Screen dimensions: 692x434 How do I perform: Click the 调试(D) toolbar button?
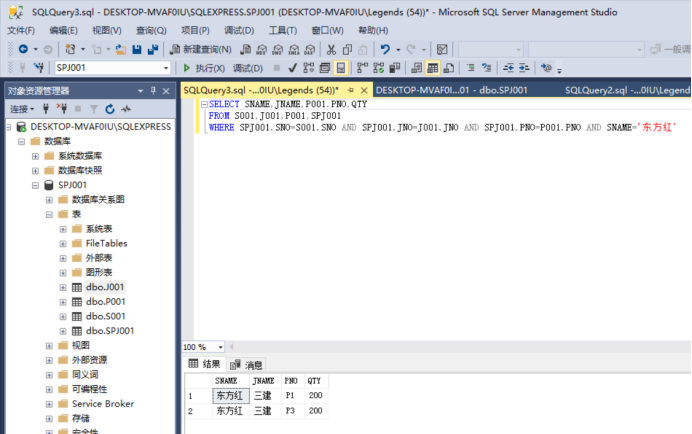[248, 68]
